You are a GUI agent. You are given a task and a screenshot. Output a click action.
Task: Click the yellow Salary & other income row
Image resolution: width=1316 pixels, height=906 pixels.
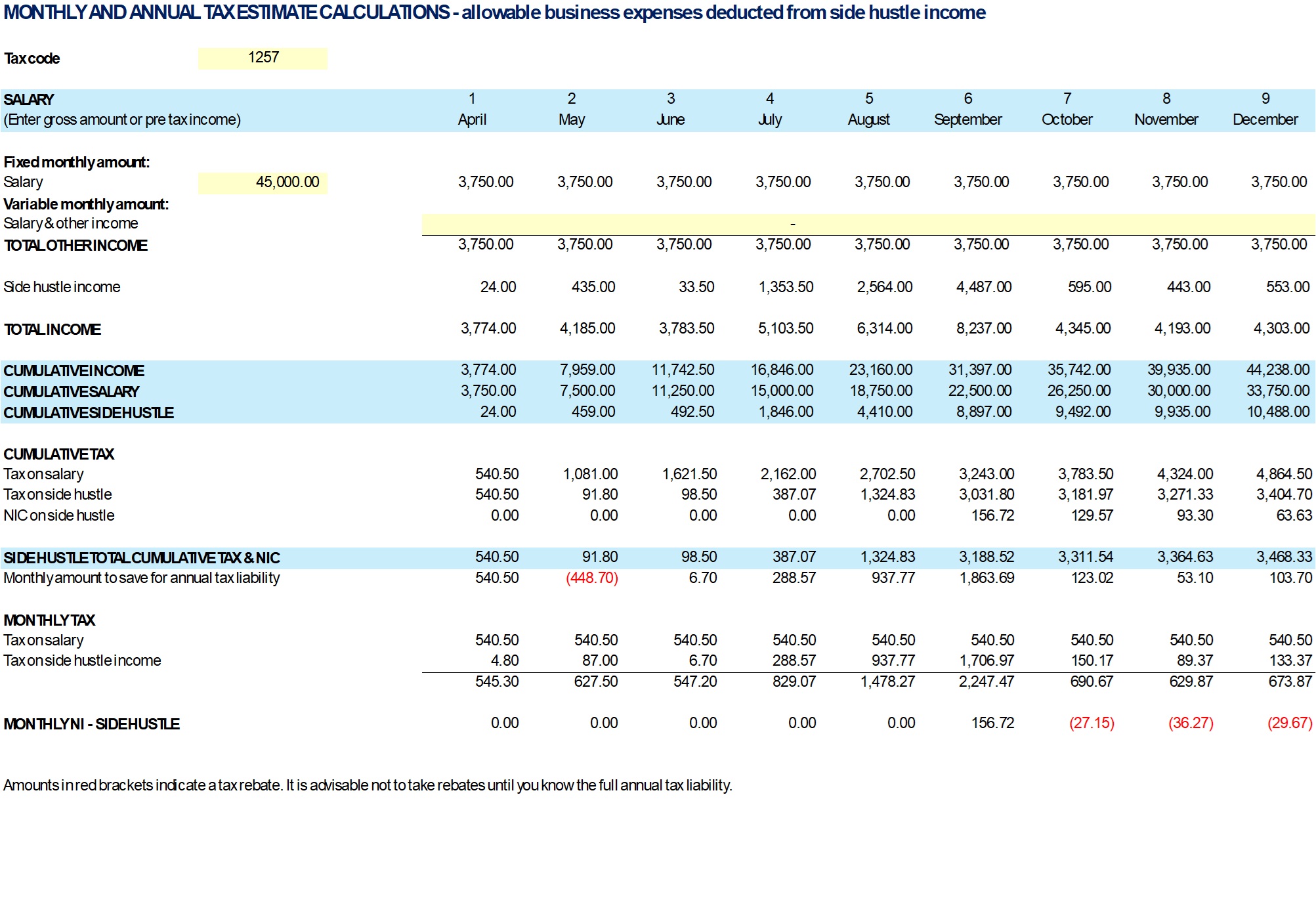click(x=868, y=224)
